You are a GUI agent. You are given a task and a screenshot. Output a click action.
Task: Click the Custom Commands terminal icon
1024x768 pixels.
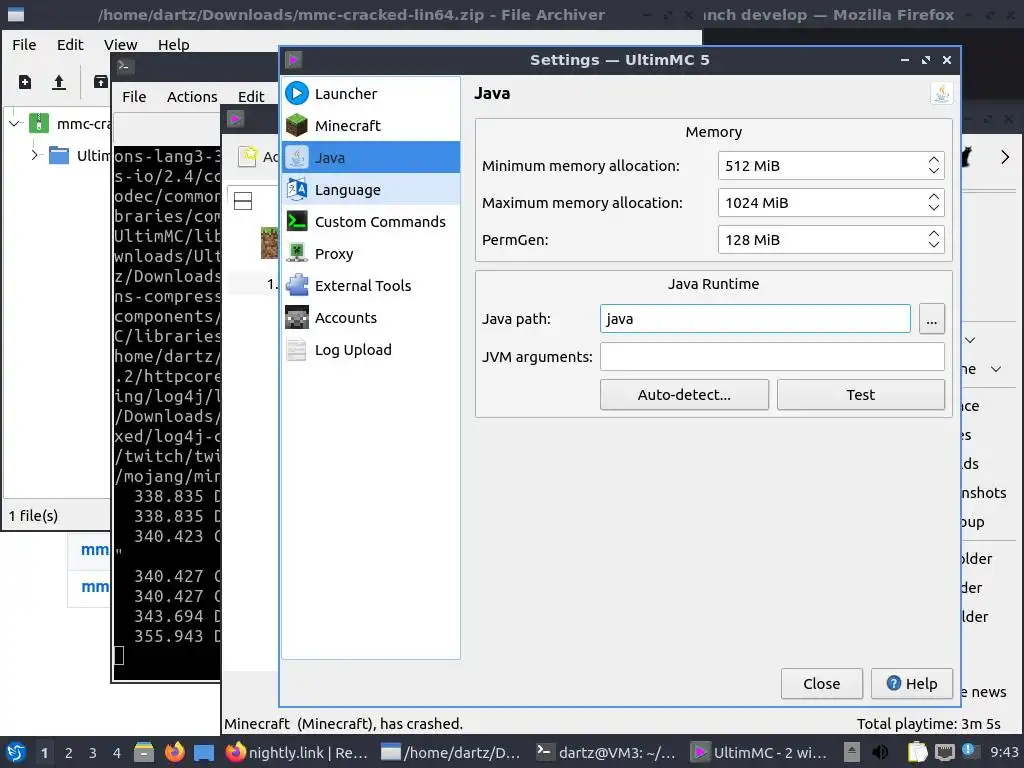click(296, 221)
